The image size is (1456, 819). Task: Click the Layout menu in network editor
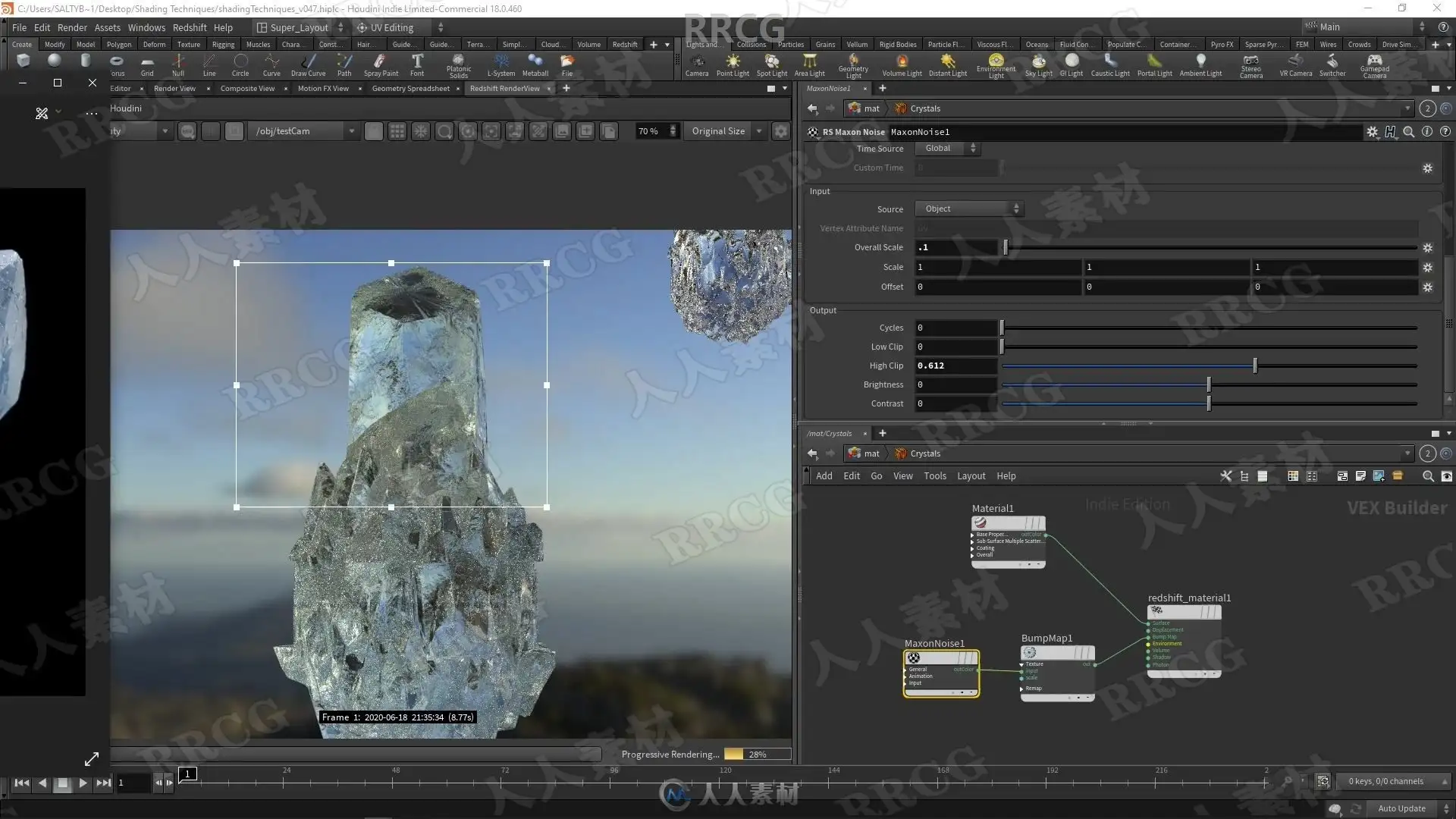pyautogui.click(x=971, y=476)
